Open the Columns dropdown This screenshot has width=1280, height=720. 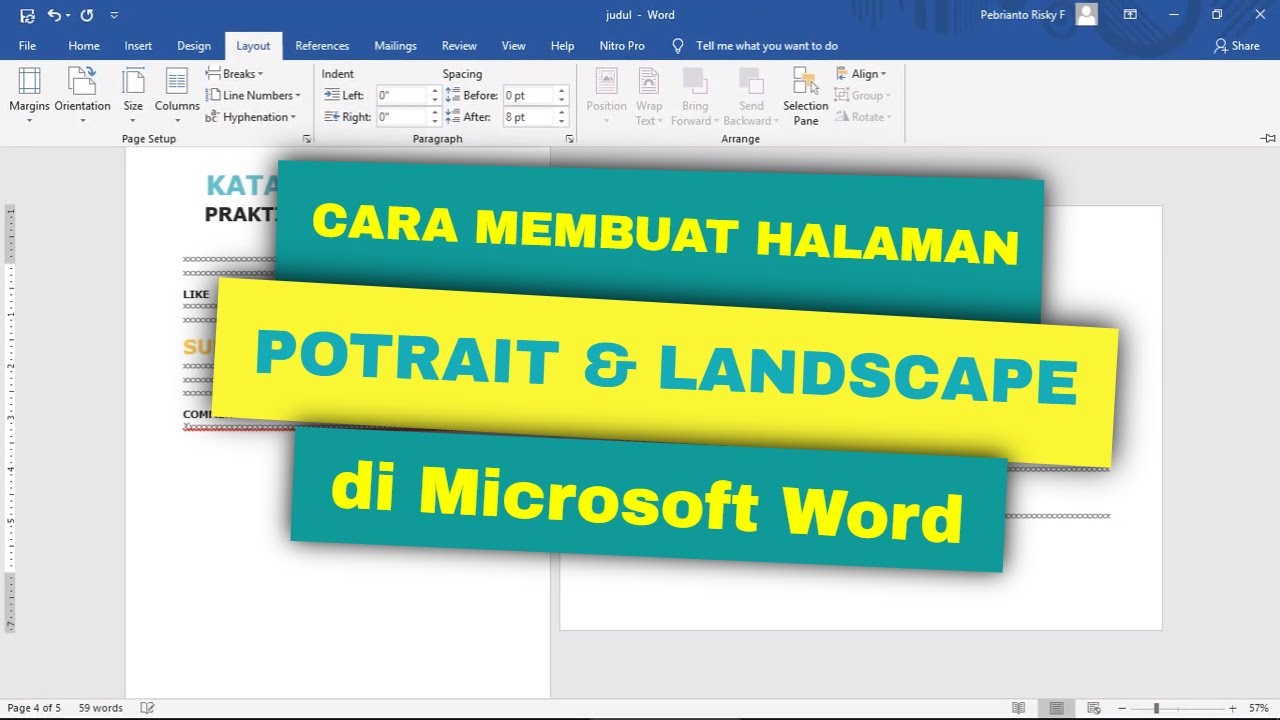pyautogui.click(x=177, y=96)
